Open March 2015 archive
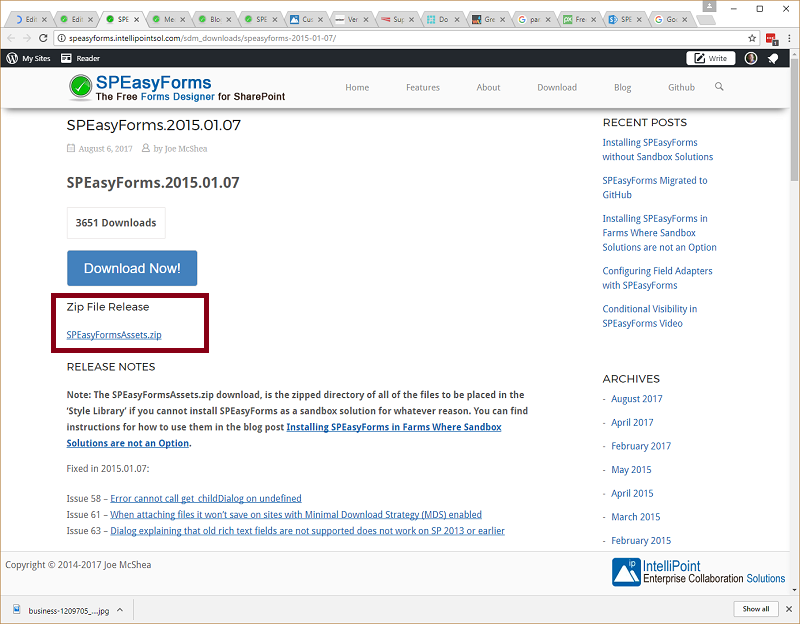The height and width of the screenshot is (624, 800). 636,517
